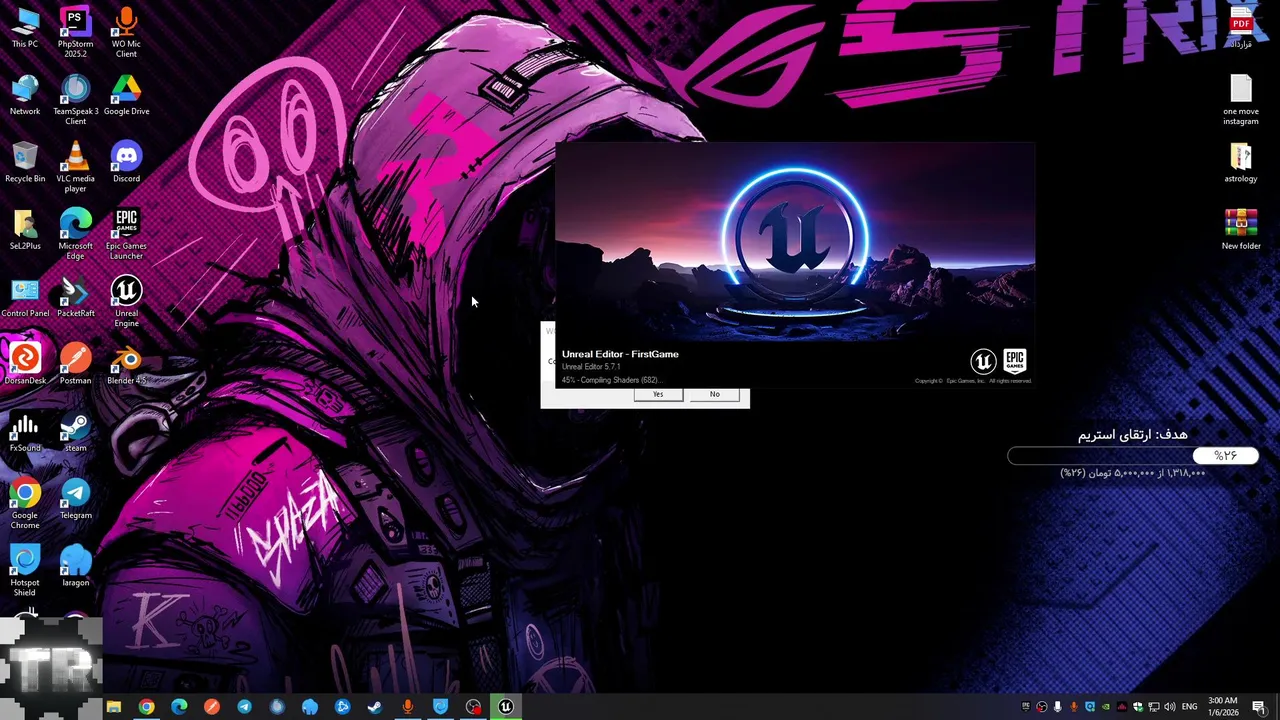The width and height of the screenshot is (1280, 720).
Task: Select the FxSound desktop shortcut
Action: [25, 432]
